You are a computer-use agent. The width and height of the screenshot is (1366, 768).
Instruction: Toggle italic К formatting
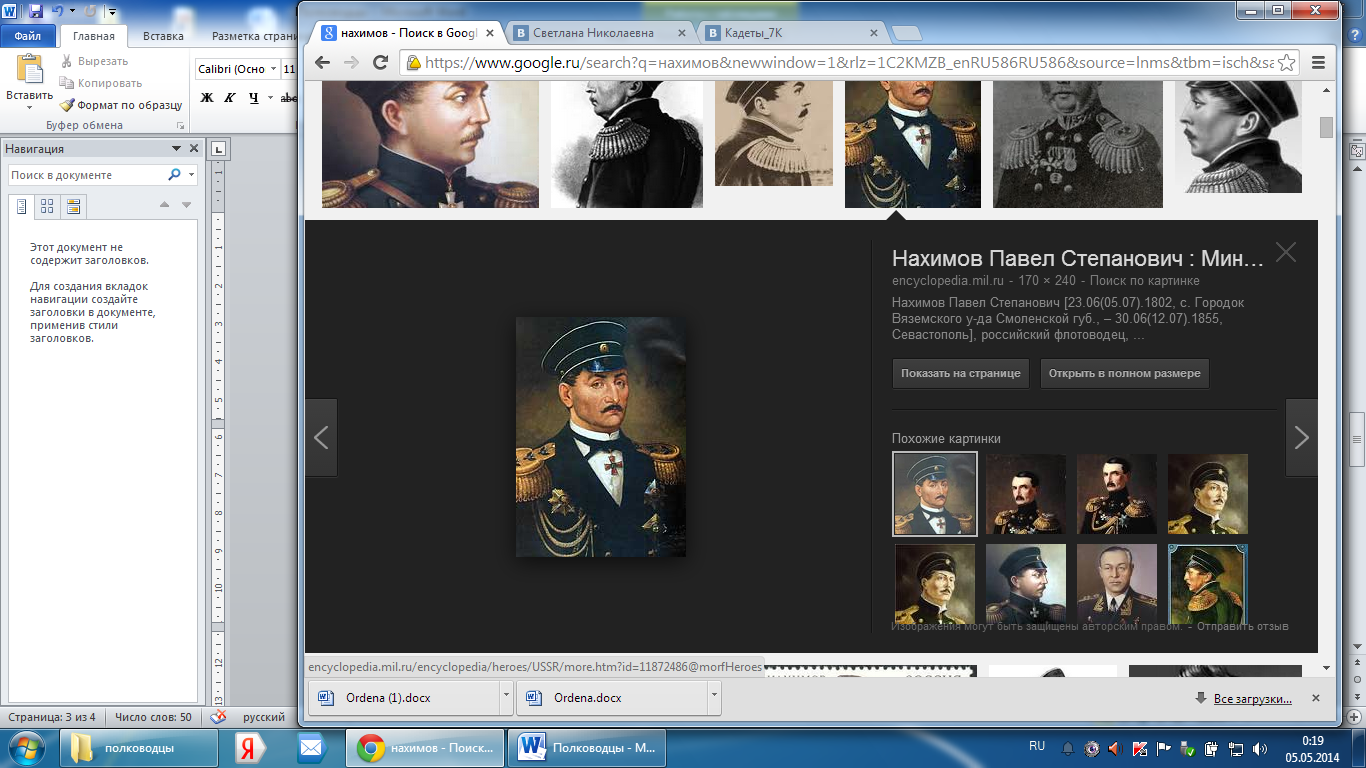230,97
